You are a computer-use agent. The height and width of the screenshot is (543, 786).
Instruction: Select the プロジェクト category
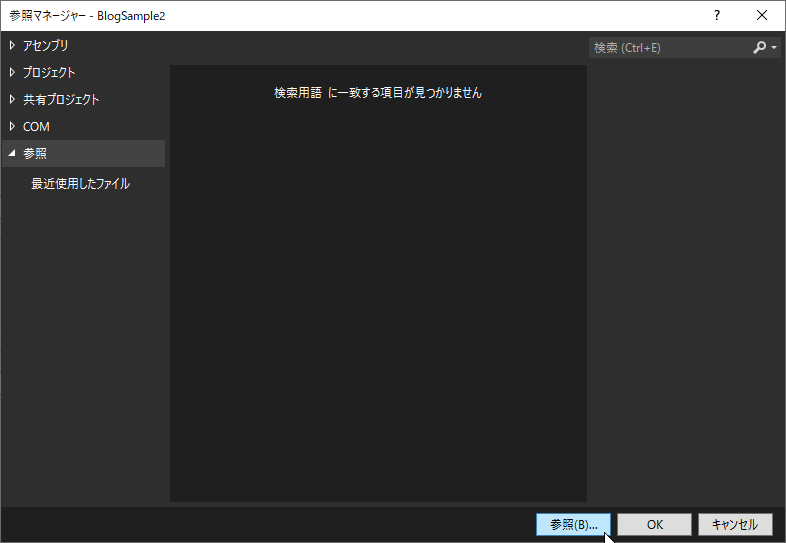click(49, 72)
